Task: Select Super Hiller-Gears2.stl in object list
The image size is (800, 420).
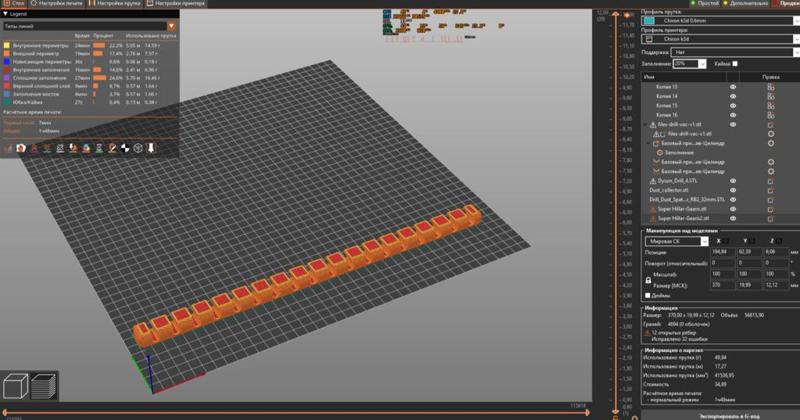Action: tap(683, 218)
